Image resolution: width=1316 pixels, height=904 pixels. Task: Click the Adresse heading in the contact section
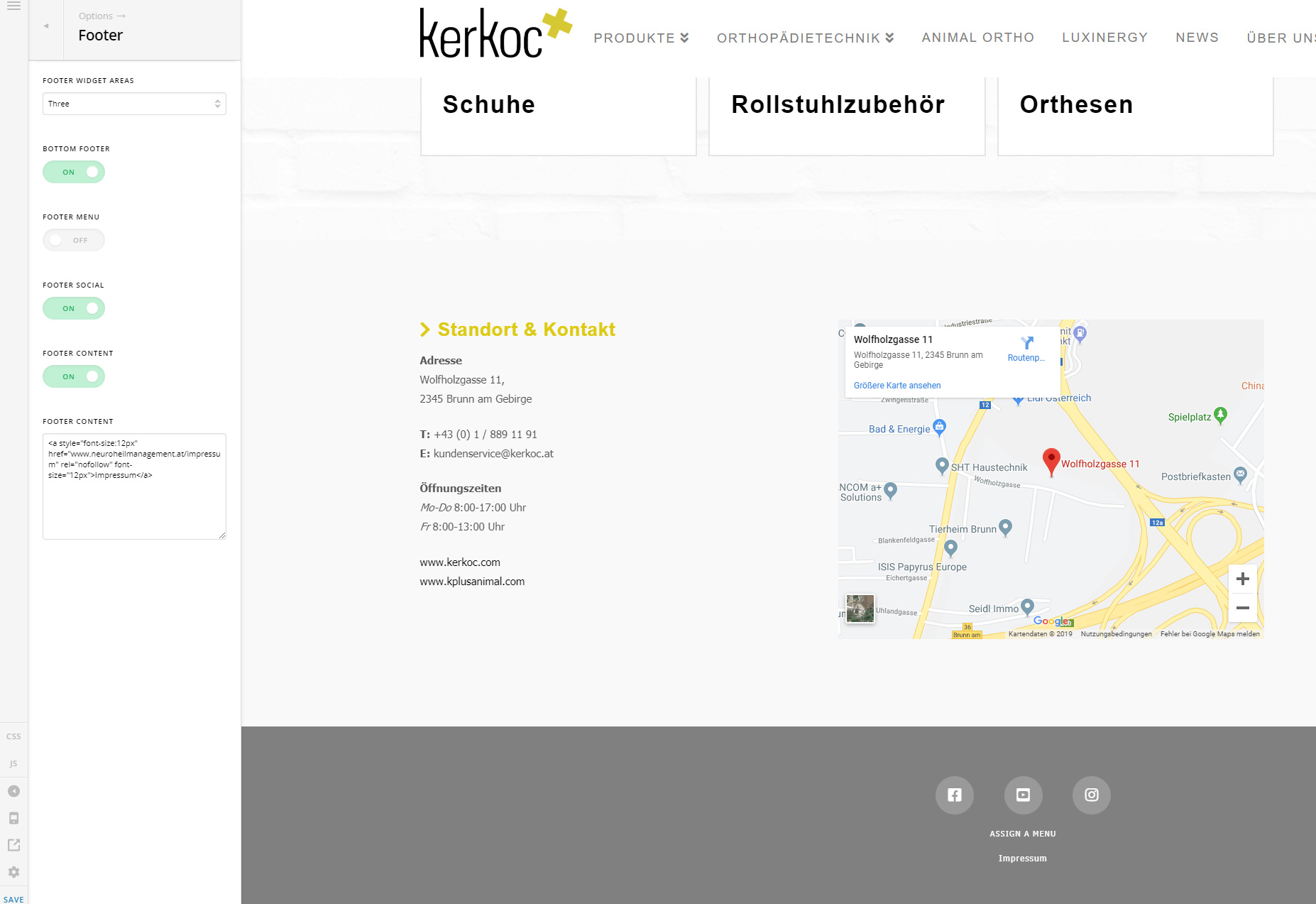pos(441,361)
